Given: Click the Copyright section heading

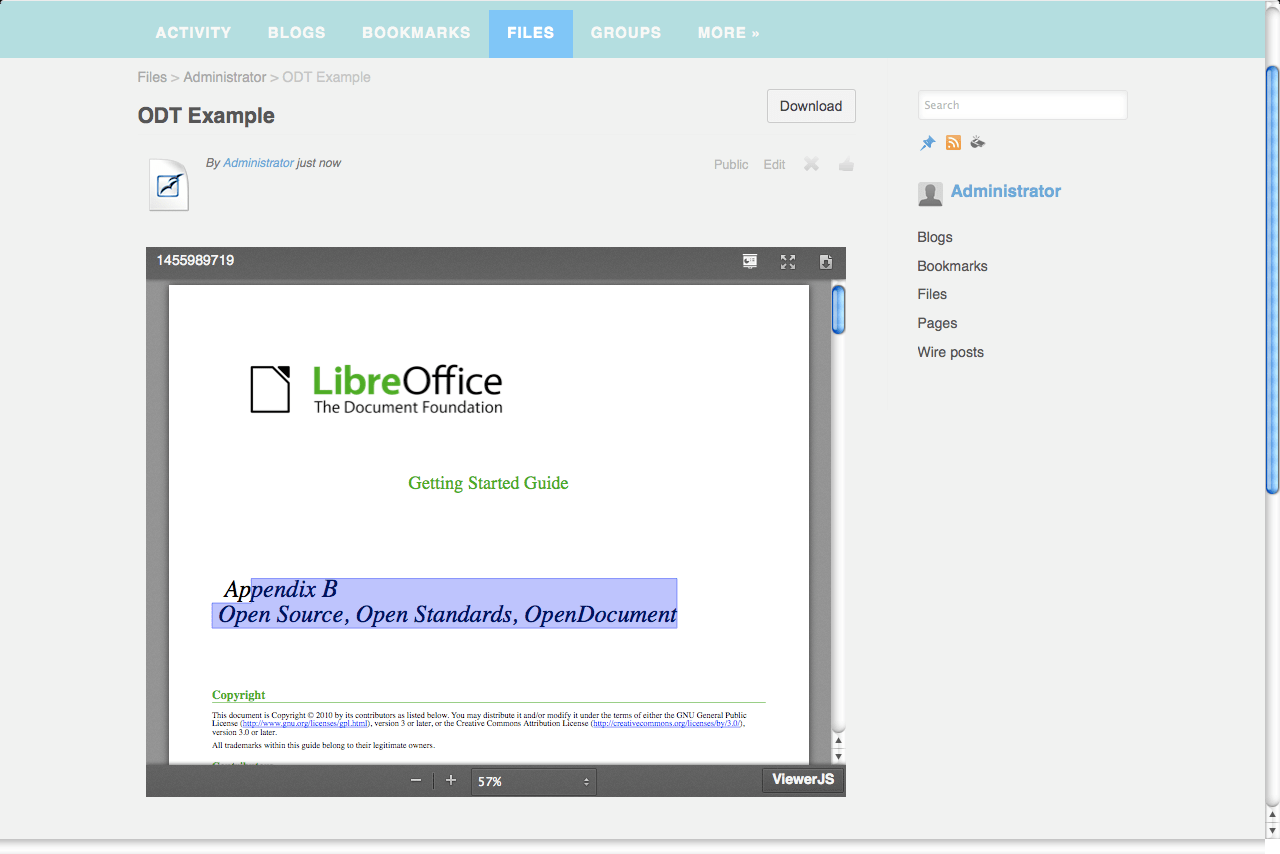Looking at the screenshot, I should coord(239,695).
